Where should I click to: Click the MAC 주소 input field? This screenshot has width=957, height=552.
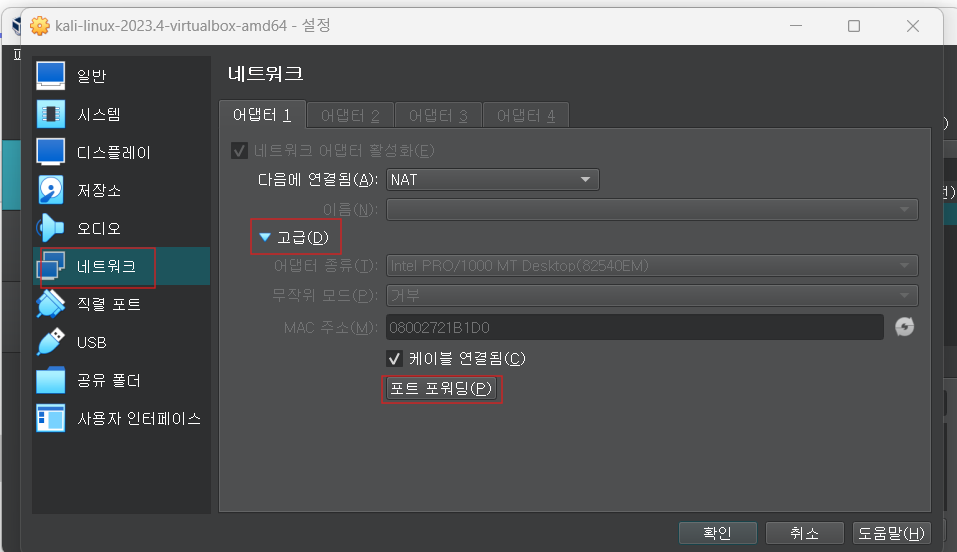(x=635, y=327)
